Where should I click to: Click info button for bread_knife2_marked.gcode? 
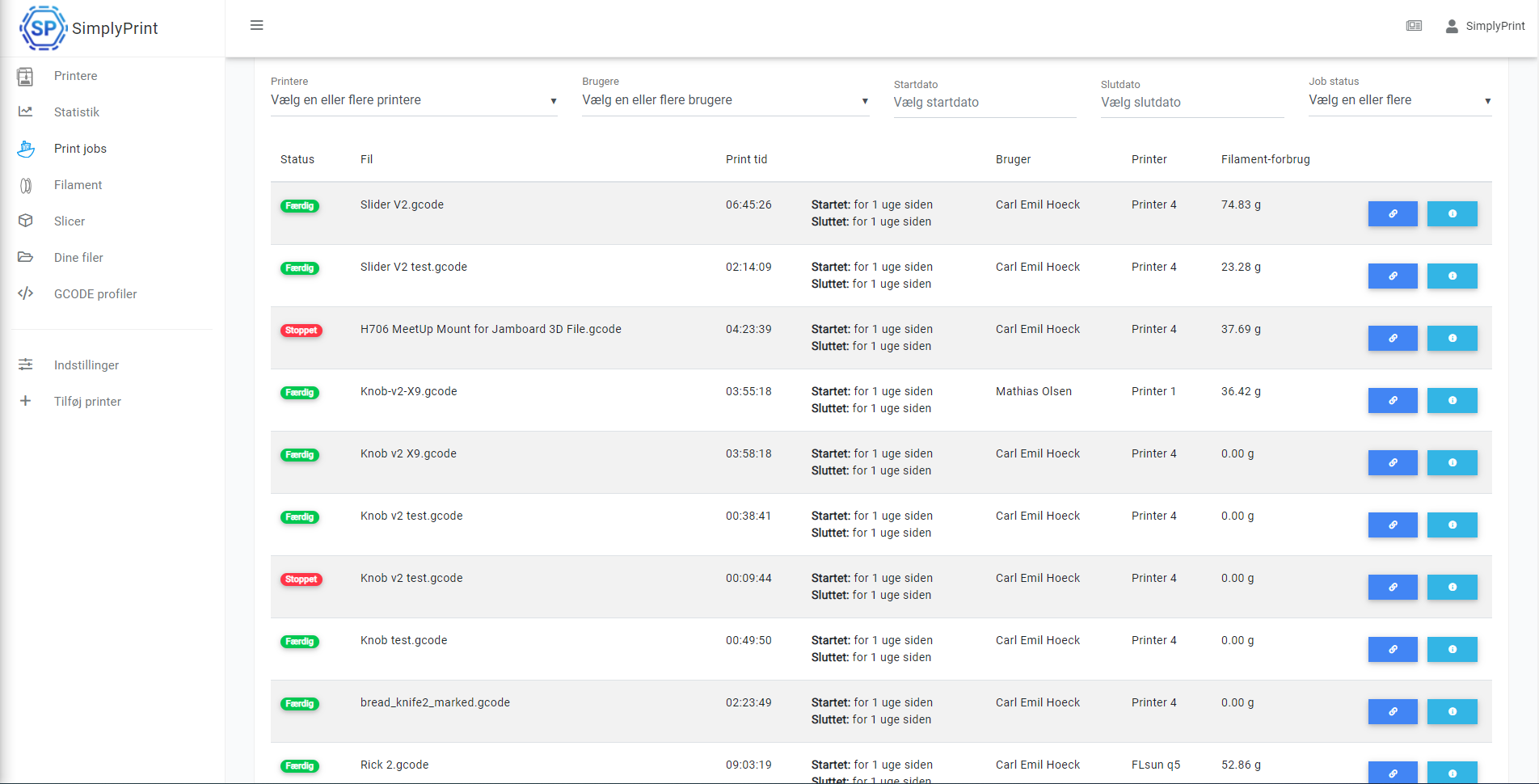1452,712
